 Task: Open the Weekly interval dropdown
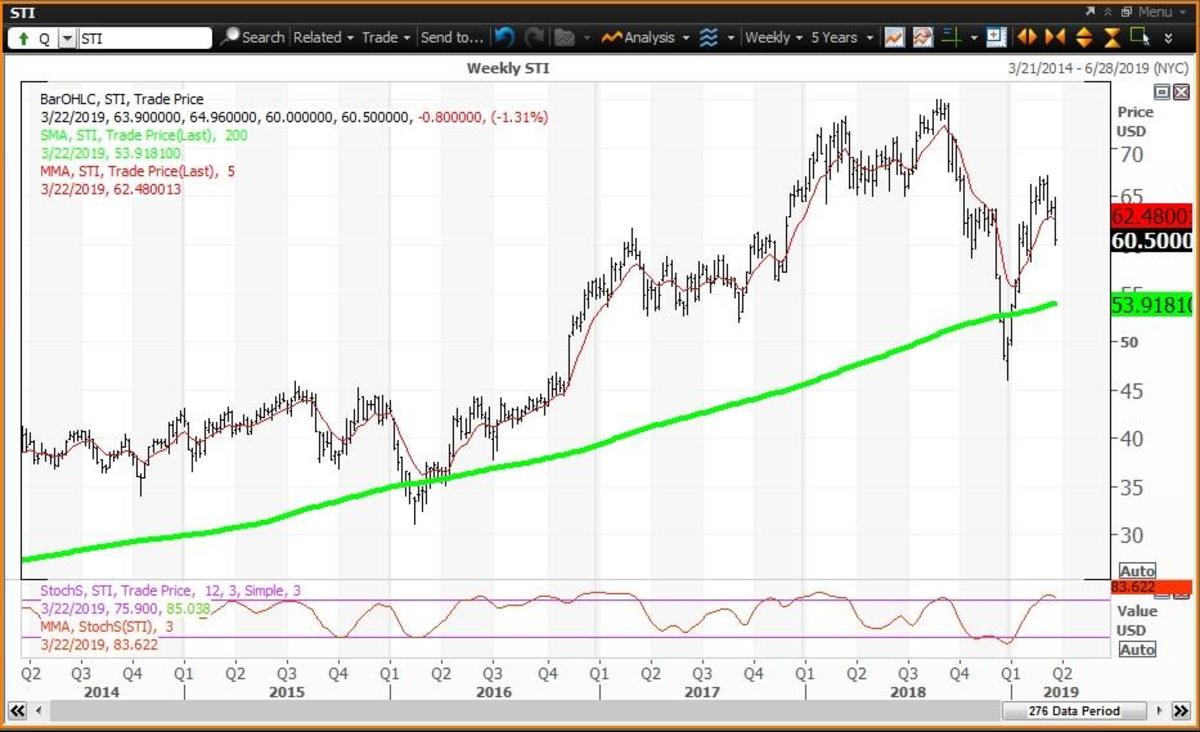tap(774, 38)
